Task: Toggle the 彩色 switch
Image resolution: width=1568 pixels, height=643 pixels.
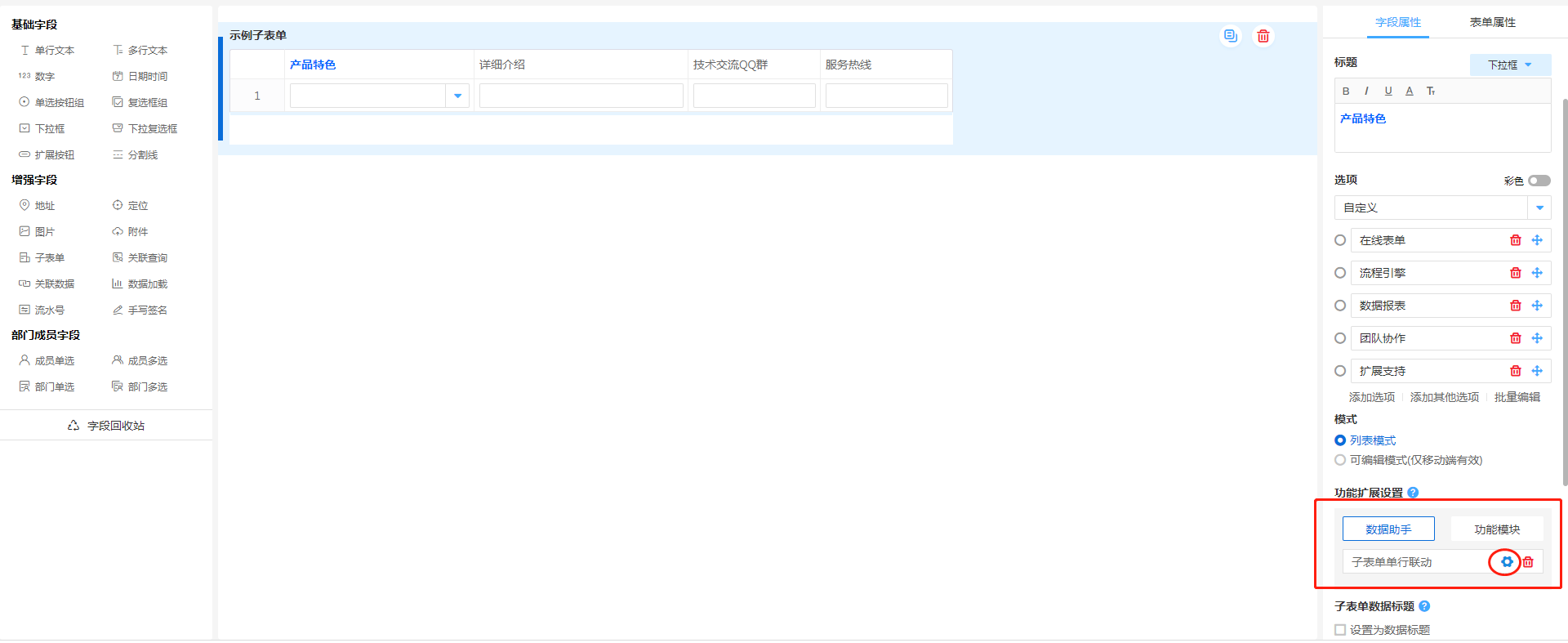Action: pyautogui.click(x=1539, y=181)
